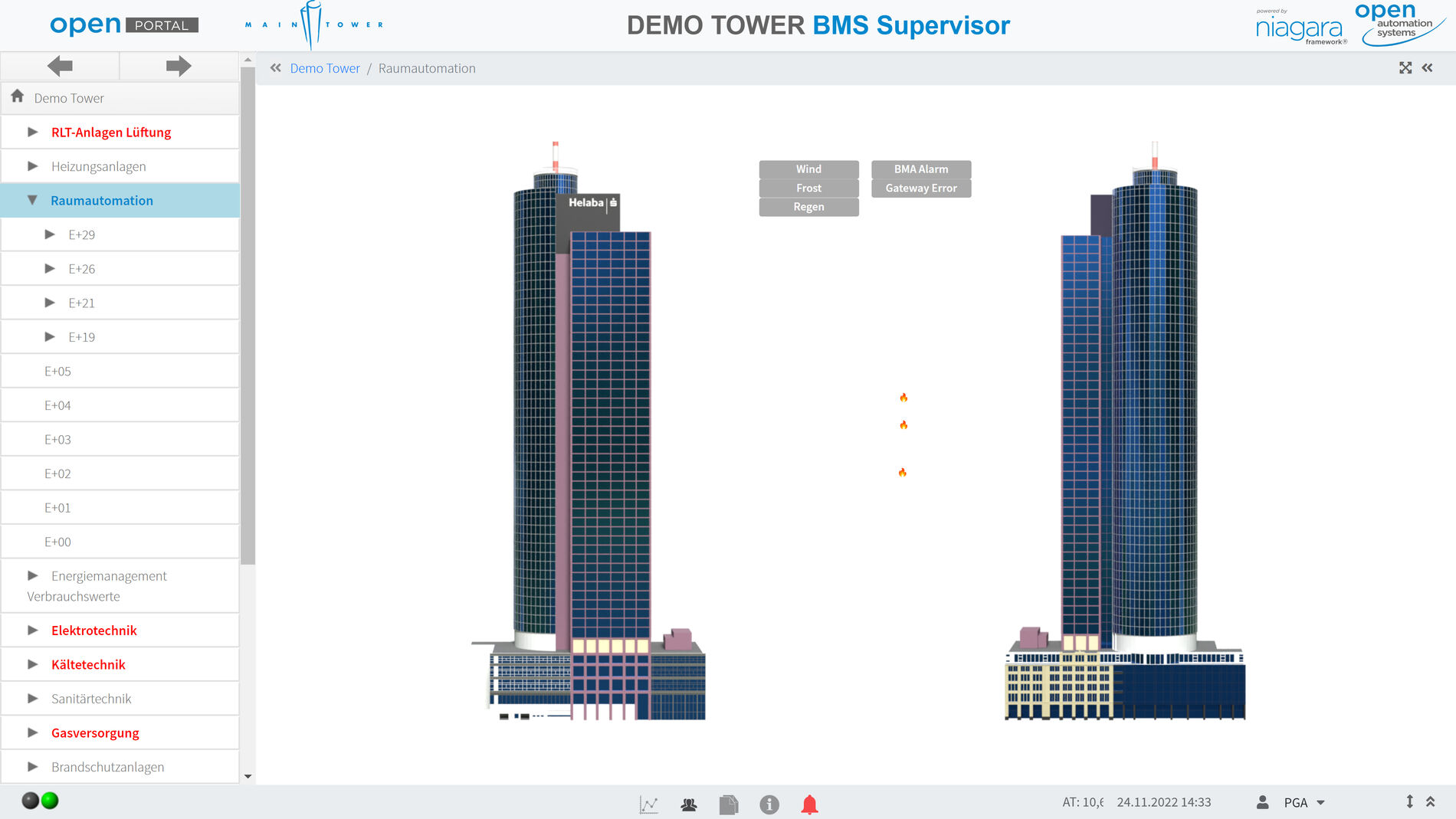
Task: Click the forward navigation arrow
Action: pos(179,67)
